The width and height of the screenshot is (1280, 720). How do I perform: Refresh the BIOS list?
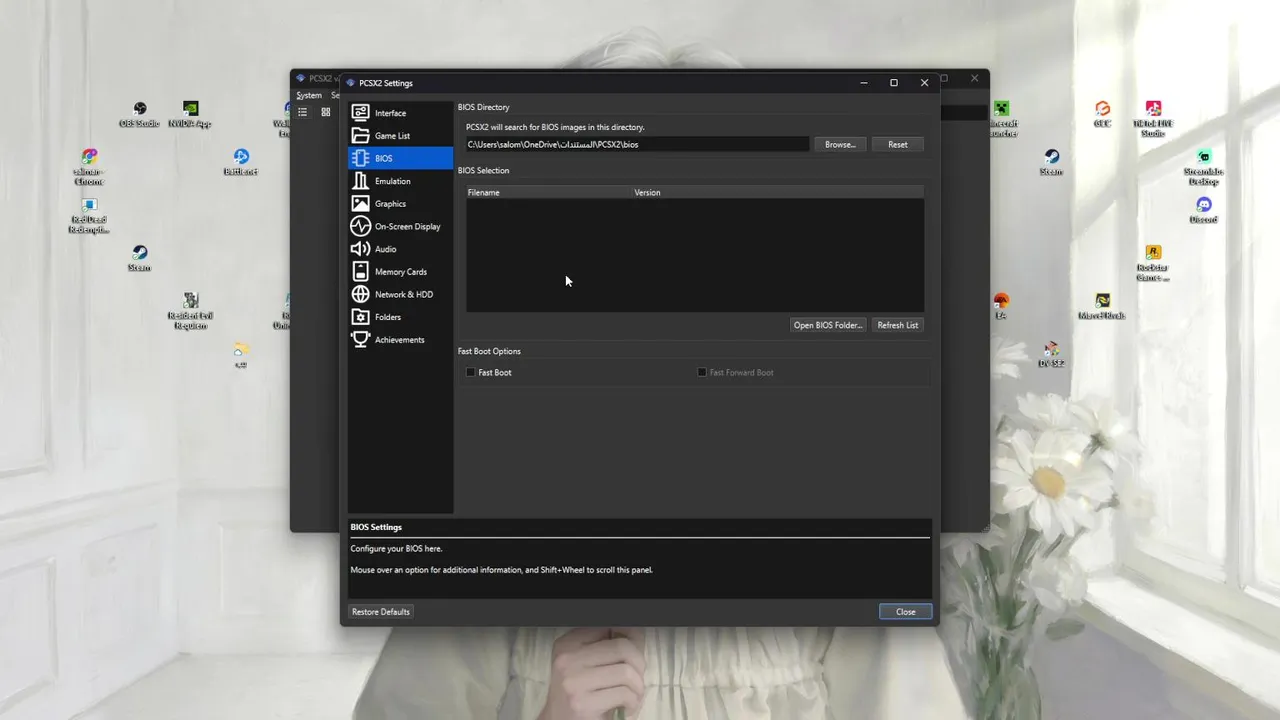click(x=897, y=325)
